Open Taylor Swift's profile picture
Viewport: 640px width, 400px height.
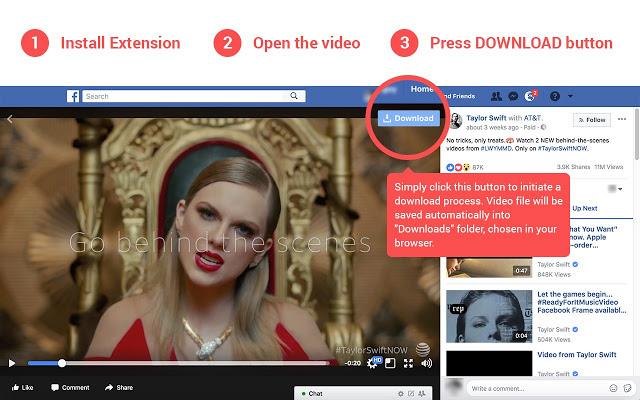pyautogui.click(x=456, y=121)
